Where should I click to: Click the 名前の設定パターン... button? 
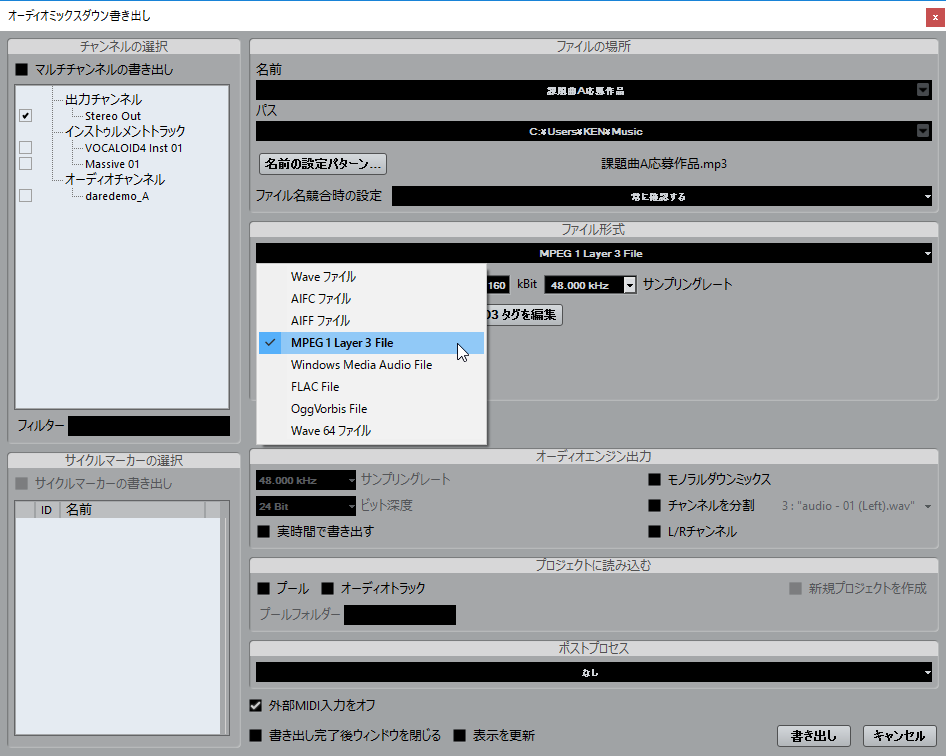click(x=323, y=164)
